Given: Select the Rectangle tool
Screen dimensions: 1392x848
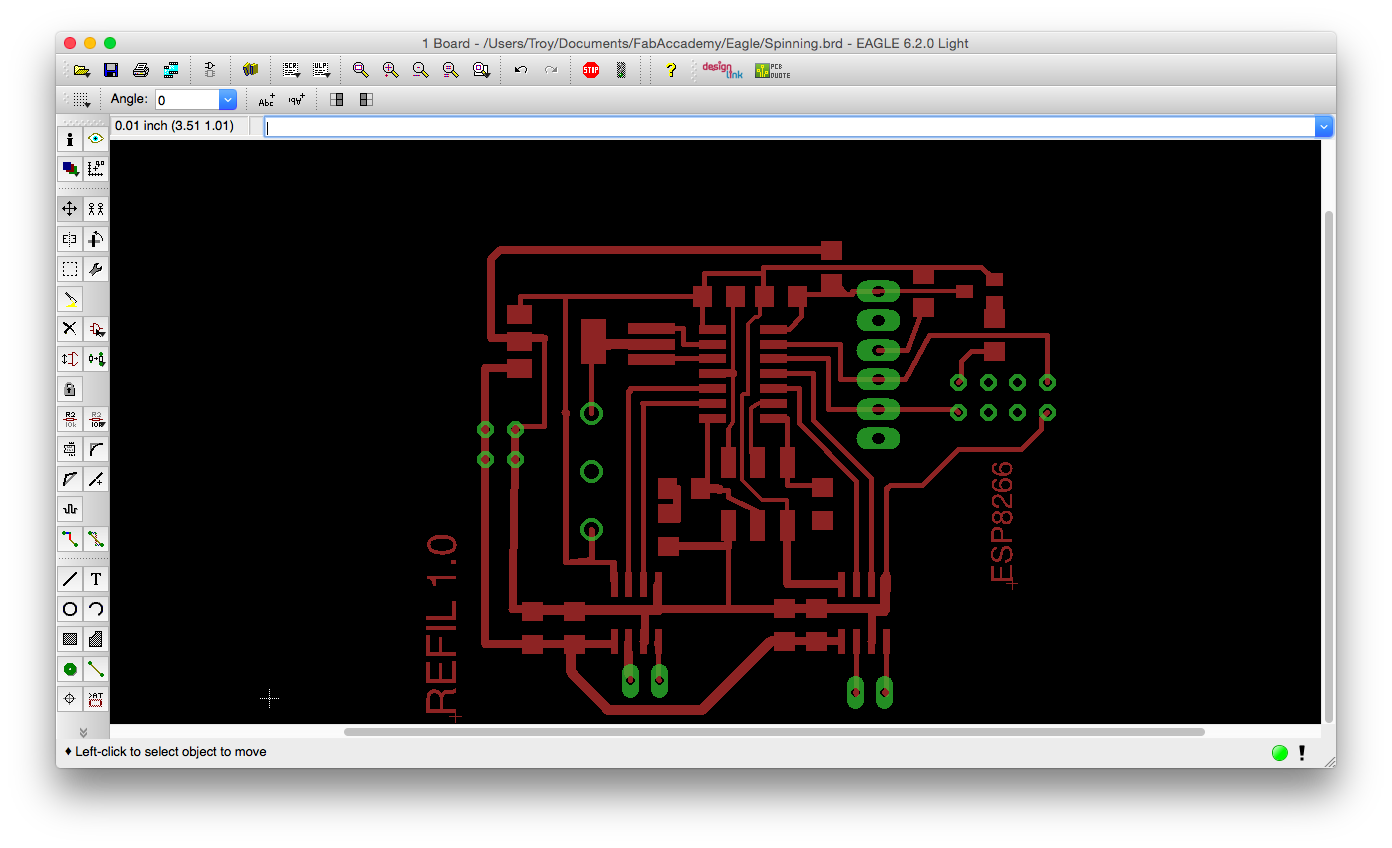Looking at the screenshot, I should click(x=70, y=639).
